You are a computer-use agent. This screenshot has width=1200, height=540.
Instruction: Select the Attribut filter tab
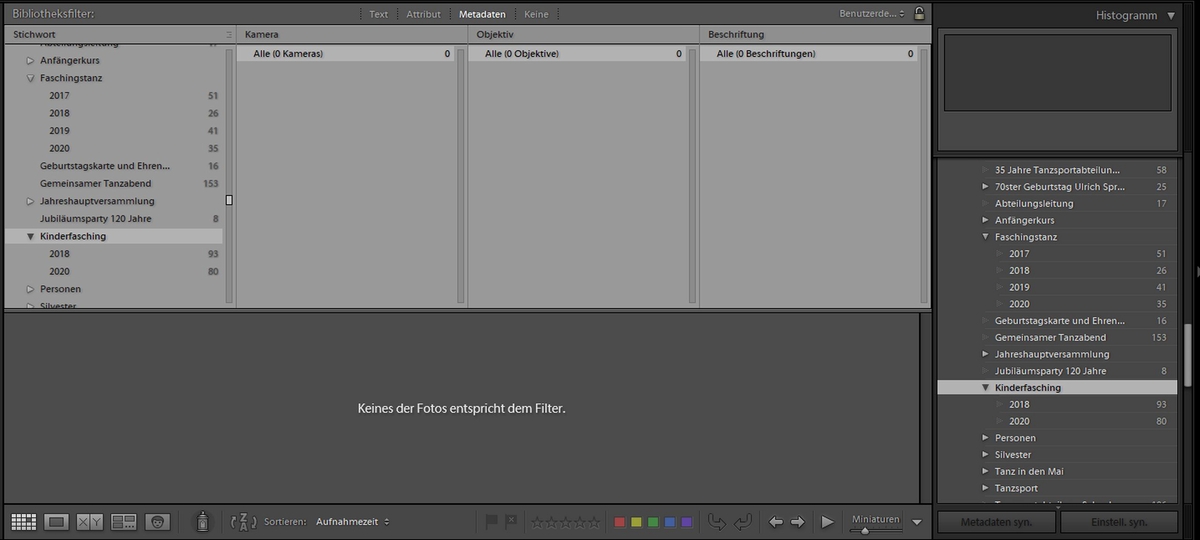pos(423,14)
